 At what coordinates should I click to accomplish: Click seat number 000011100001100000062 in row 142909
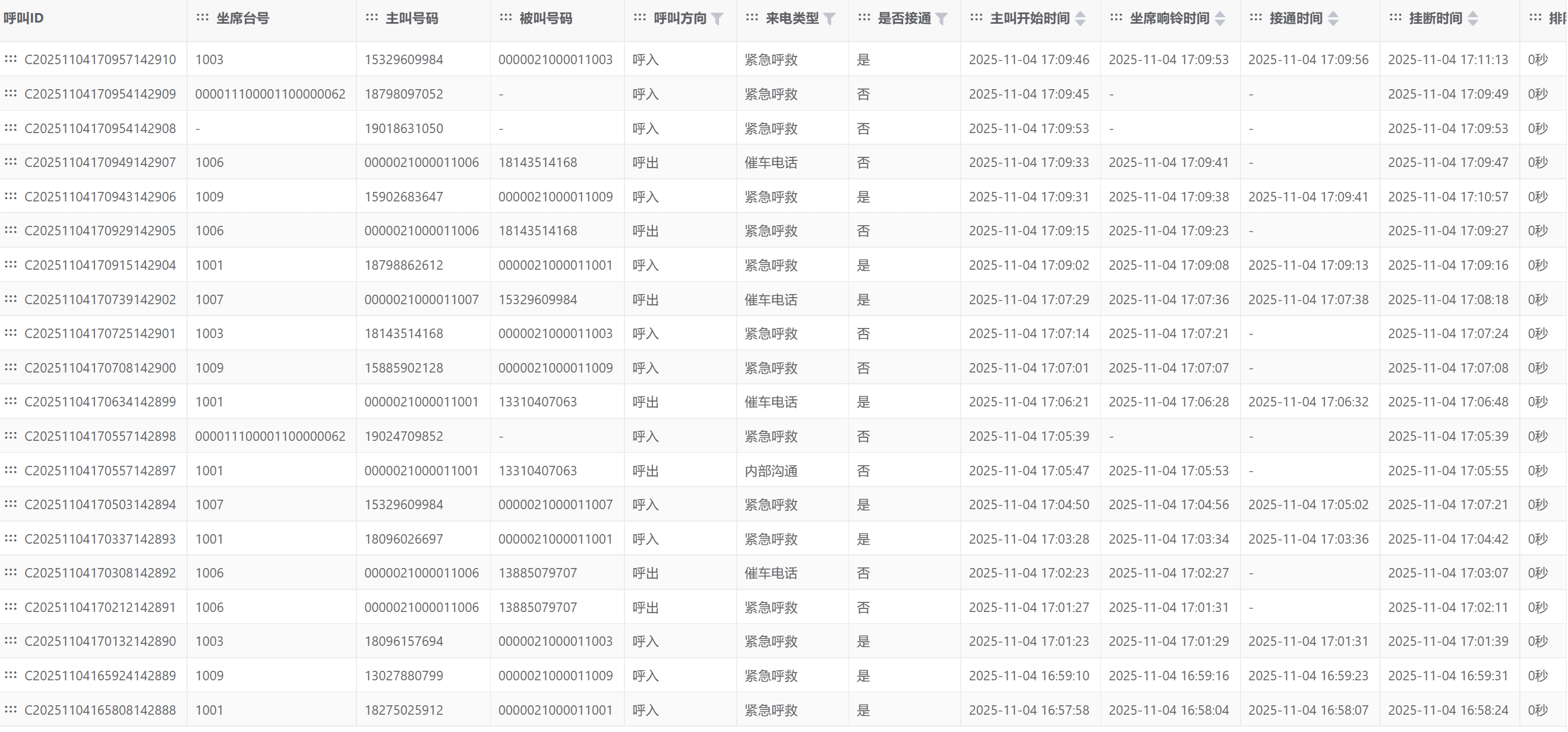(x=270, y=94)
